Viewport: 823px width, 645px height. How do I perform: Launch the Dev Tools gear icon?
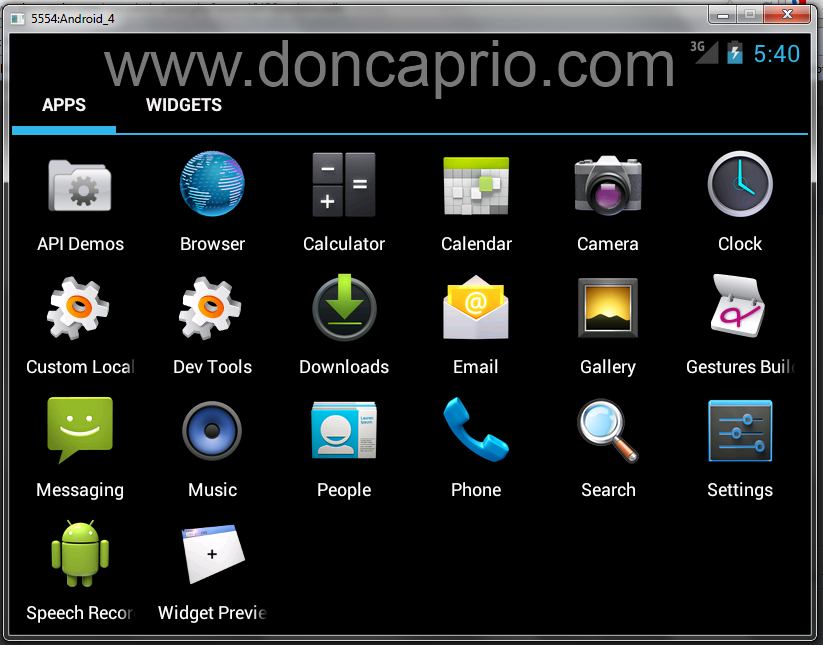click(x=210, y=308)
